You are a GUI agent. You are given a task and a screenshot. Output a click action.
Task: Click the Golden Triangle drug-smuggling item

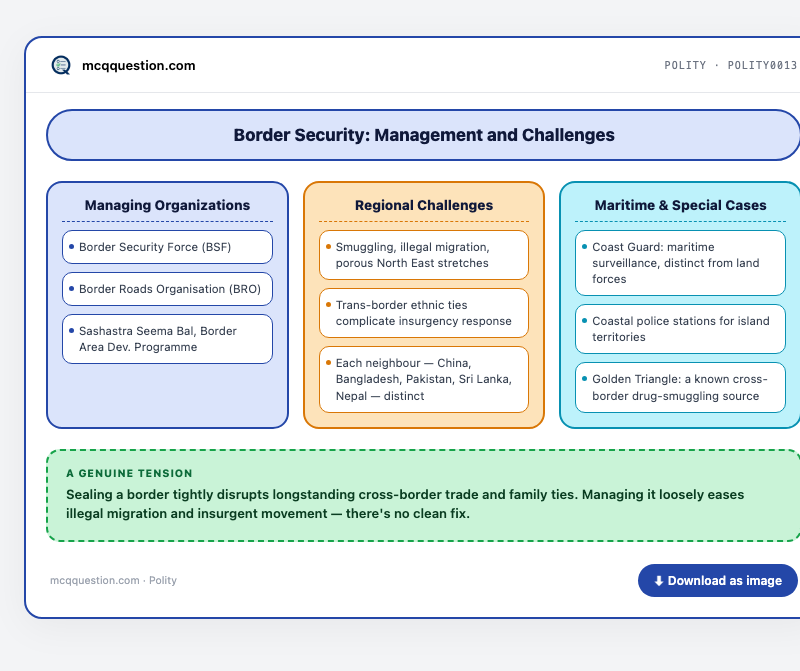(x=681, y=387)
